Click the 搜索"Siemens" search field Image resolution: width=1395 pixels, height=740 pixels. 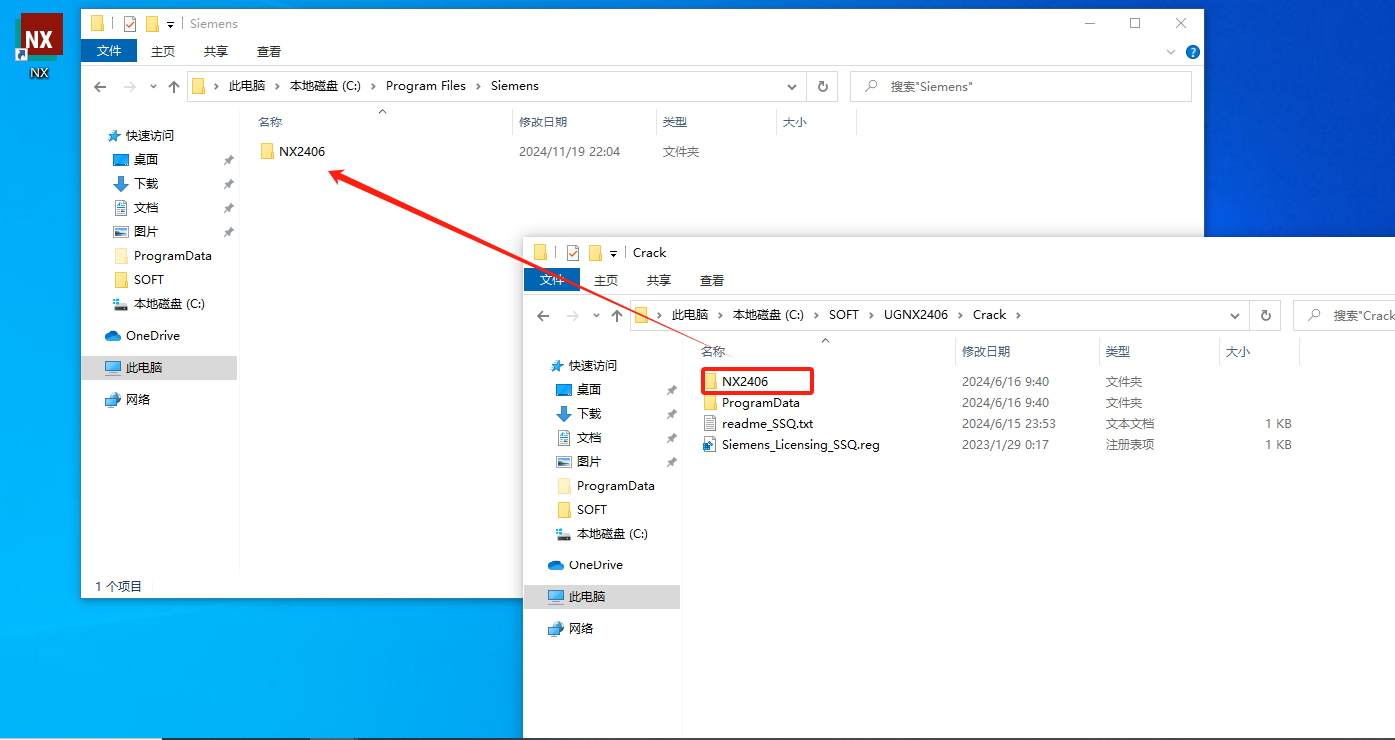pyautogui.click(x=1021, y=87)
